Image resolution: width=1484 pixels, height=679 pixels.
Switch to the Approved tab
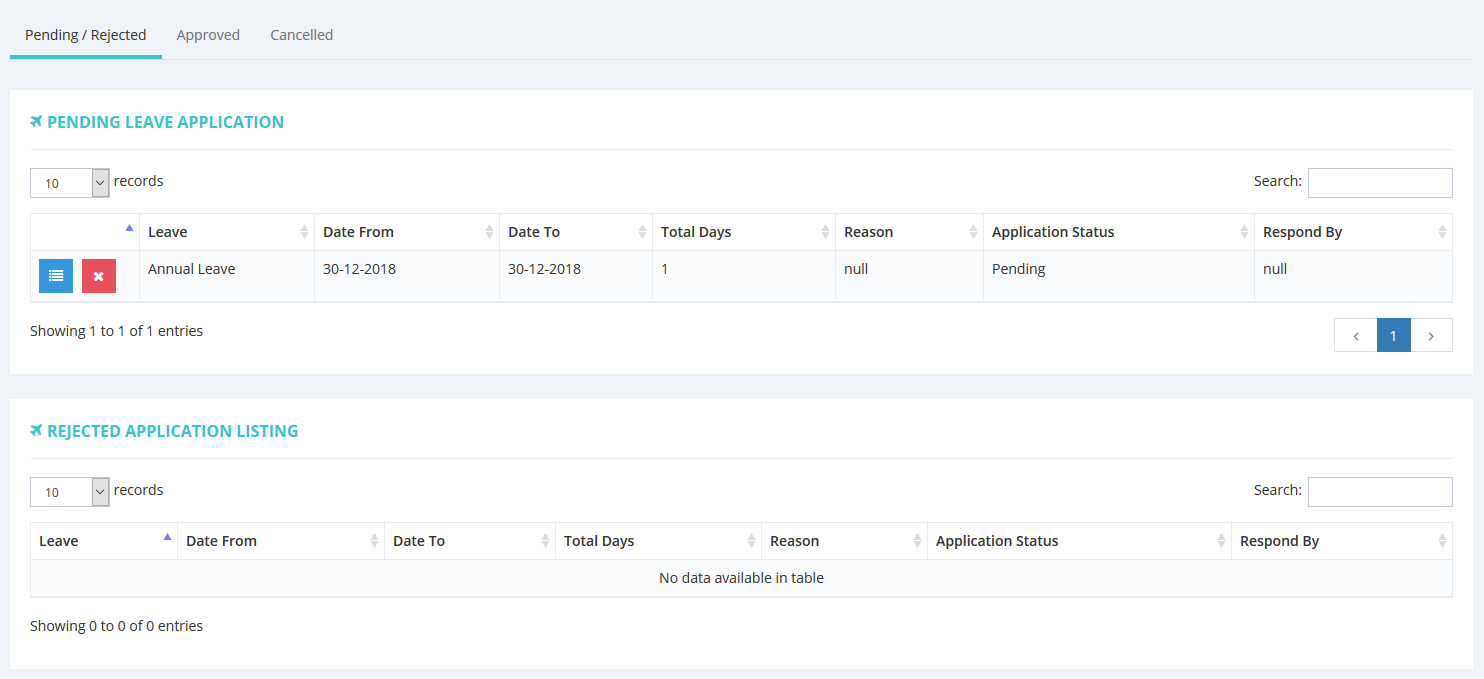pos(208,35)
